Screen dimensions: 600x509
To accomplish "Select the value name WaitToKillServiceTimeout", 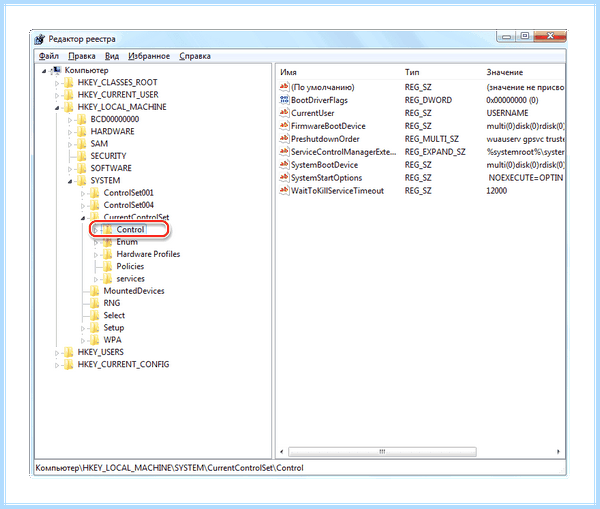I will (x=337, y=191).
